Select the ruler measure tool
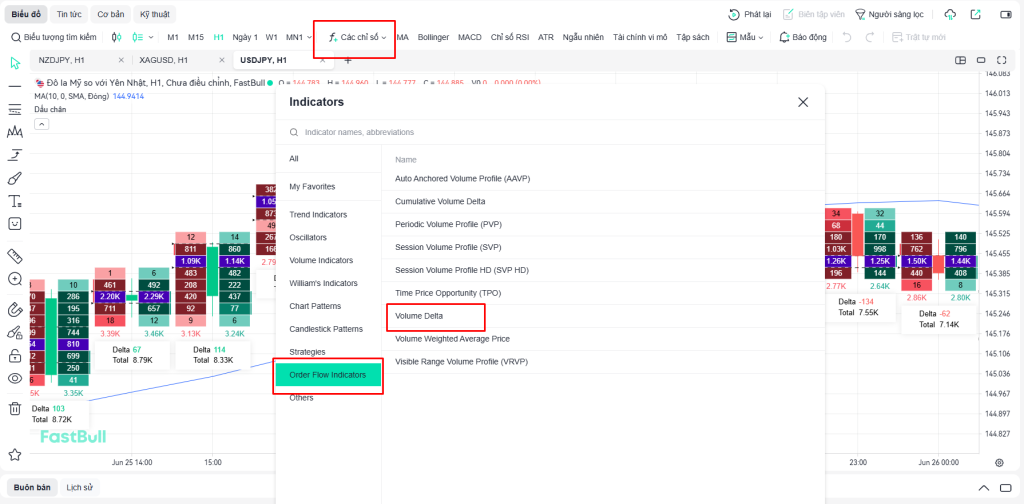The image size is (1024, 504). coord(14,255)
